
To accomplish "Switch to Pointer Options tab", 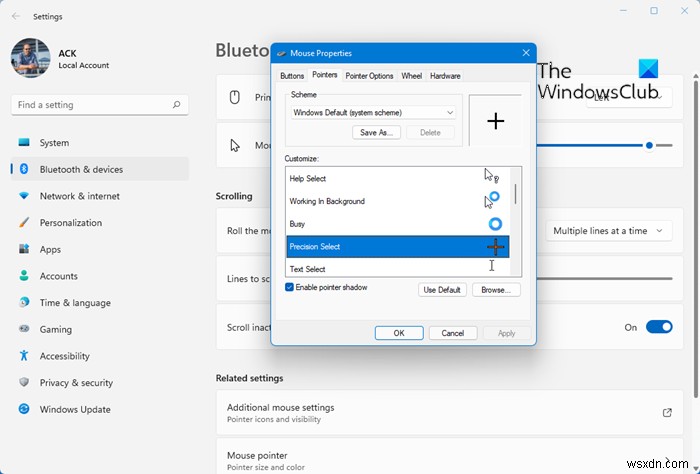I will pyautogui.click(x=369, y=76).
